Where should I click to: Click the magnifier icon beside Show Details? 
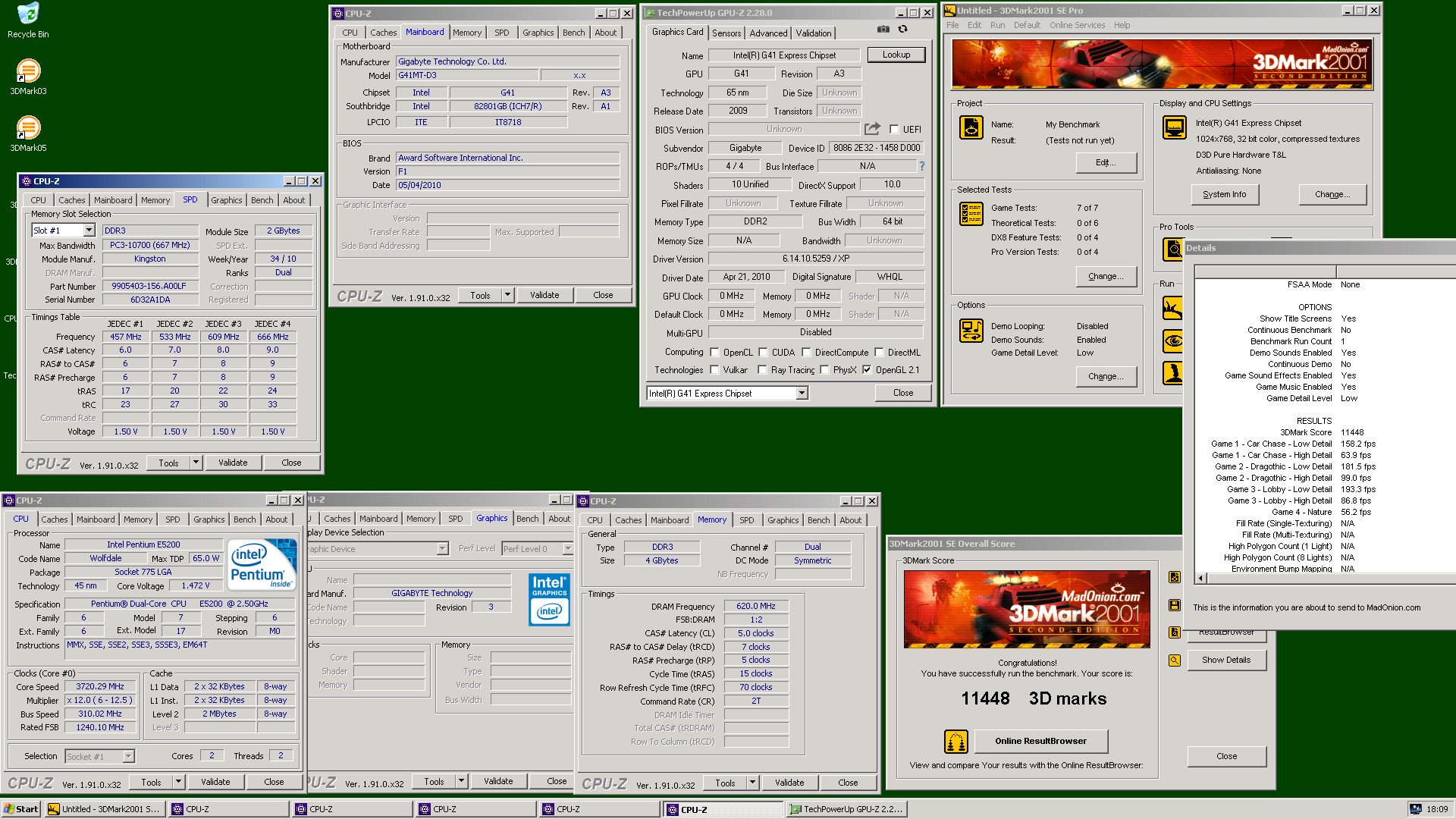[x=1175, y=661]
